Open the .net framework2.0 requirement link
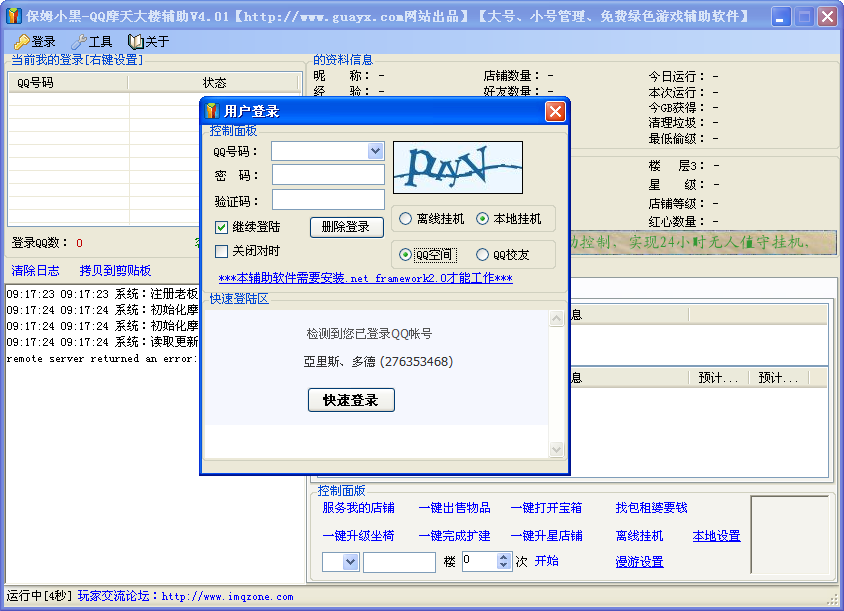The width and height of the screenshot is (844, 611). [x=365, y=278]
